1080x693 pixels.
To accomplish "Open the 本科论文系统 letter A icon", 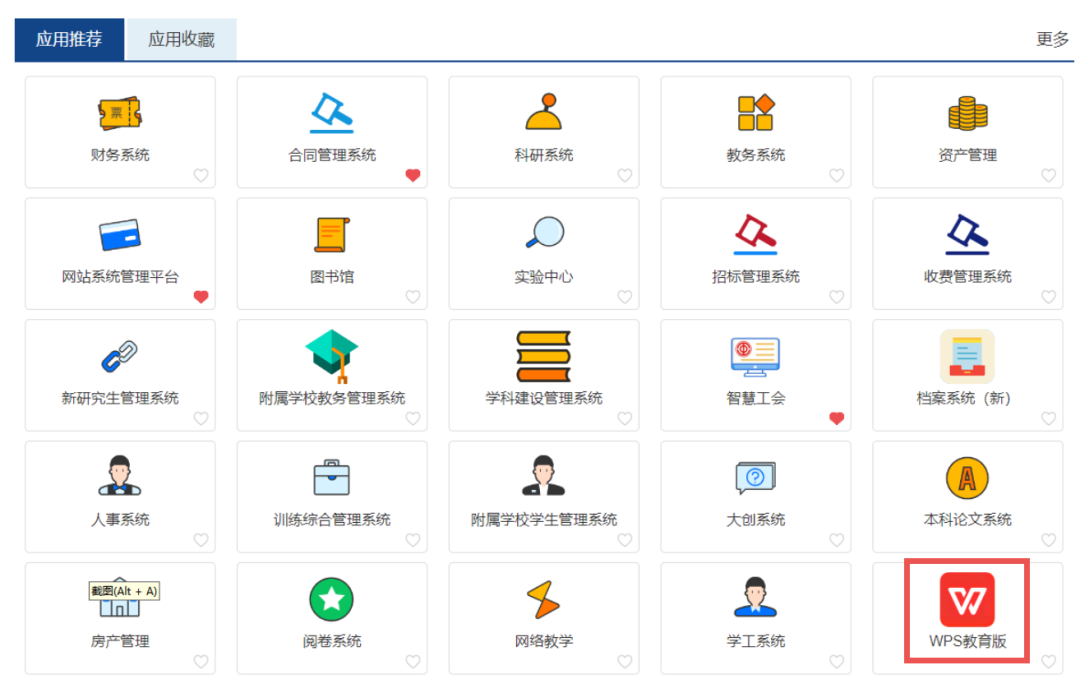I will pyautogui.click(x=968, y=477).
